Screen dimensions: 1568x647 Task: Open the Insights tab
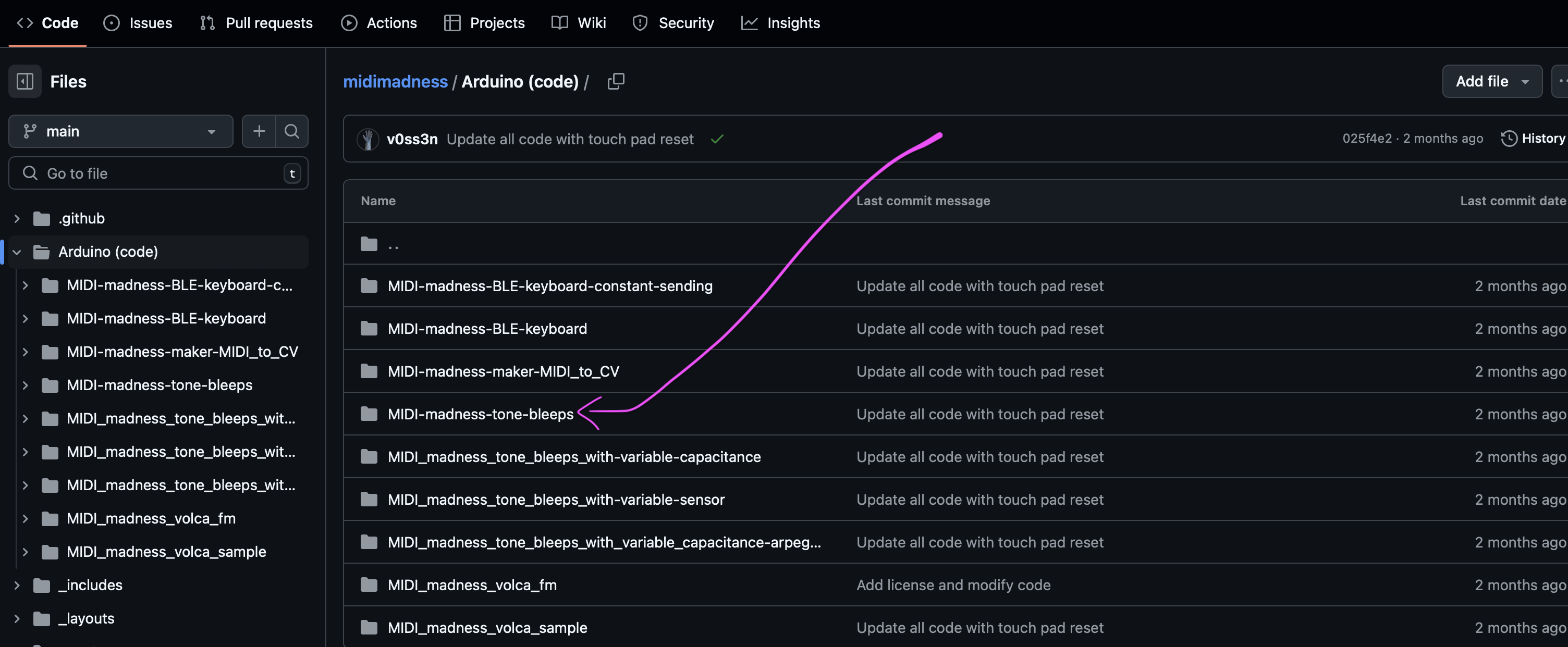(780, 23)
